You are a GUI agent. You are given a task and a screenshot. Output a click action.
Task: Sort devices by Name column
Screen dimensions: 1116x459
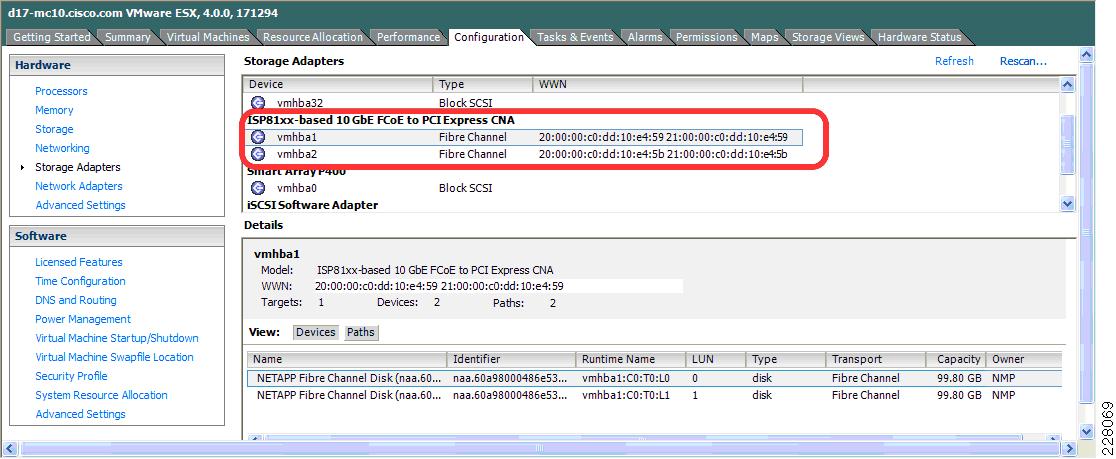(347, 359)
